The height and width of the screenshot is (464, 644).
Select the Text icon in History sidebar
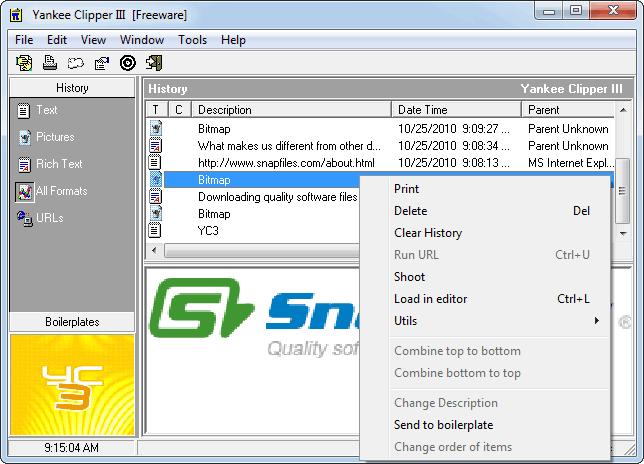click(x=23, y=110)
